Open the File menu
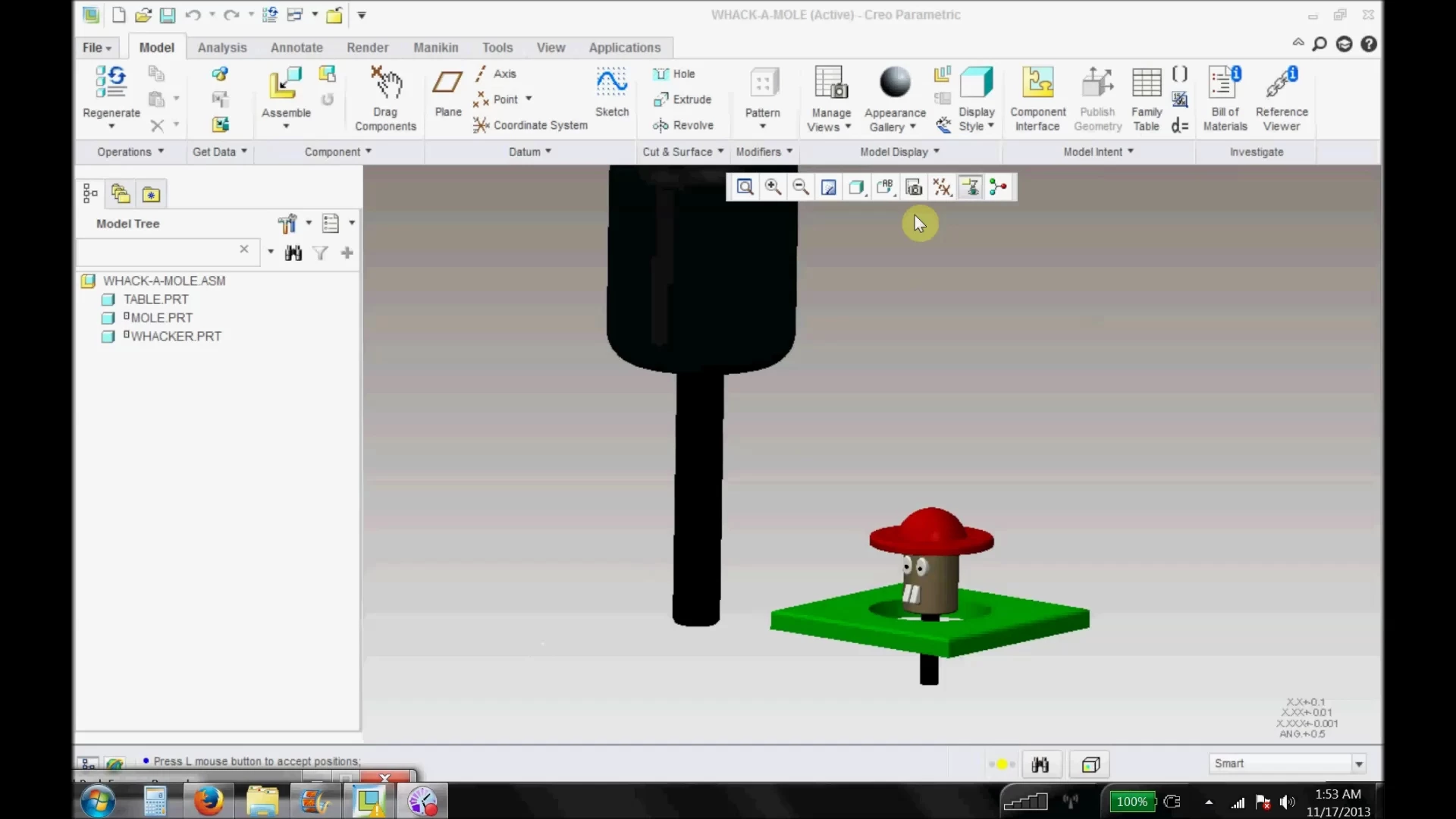1456x819 pixels. (96, 47)
